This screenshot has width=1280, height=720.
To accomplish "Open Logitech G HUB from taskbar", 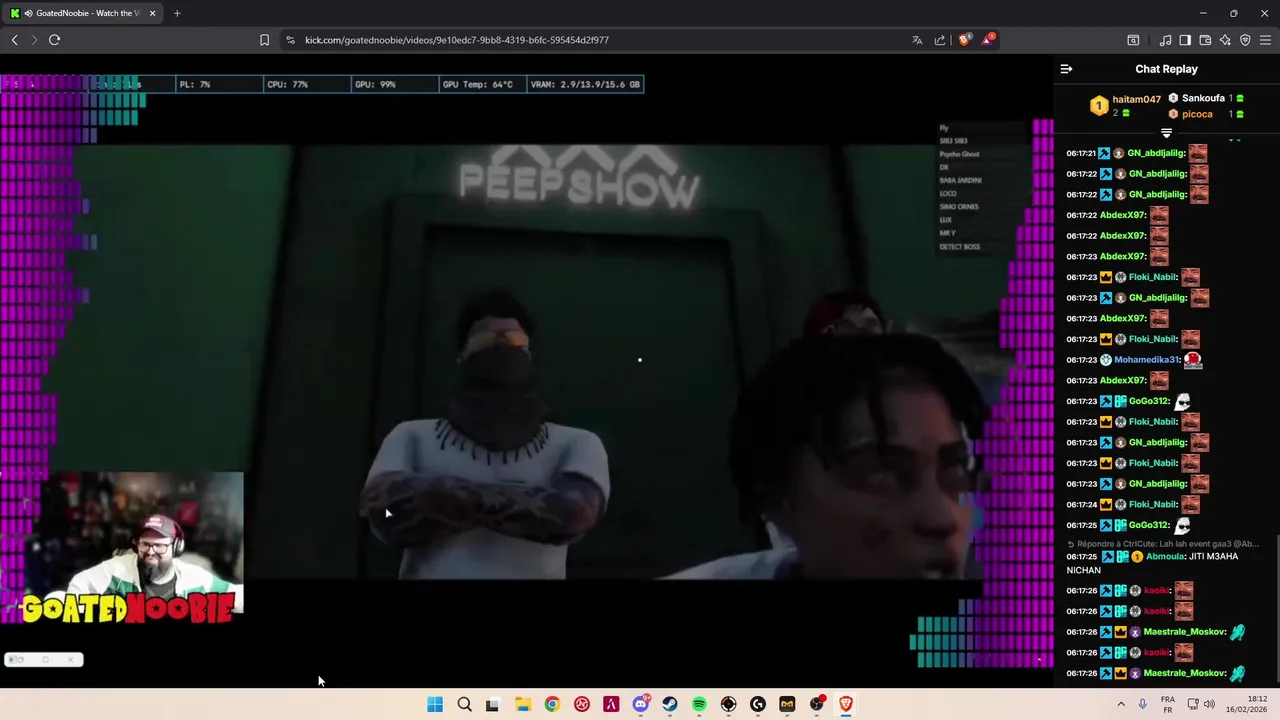I will [x=758, y=704].
